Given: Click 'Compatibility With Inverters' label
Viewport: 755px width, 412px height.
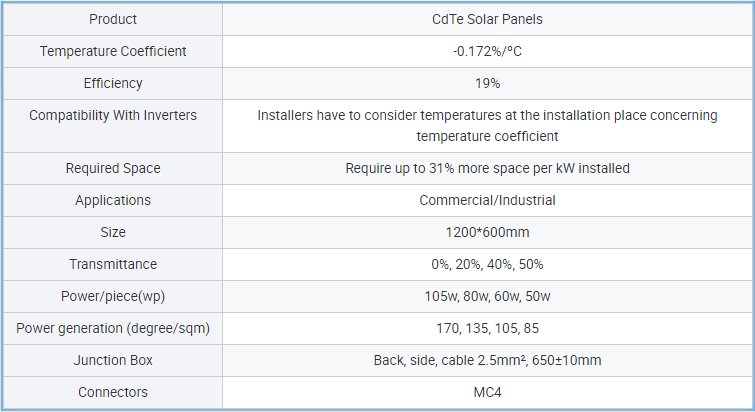Looking at the screenshot, I should 113,115.
